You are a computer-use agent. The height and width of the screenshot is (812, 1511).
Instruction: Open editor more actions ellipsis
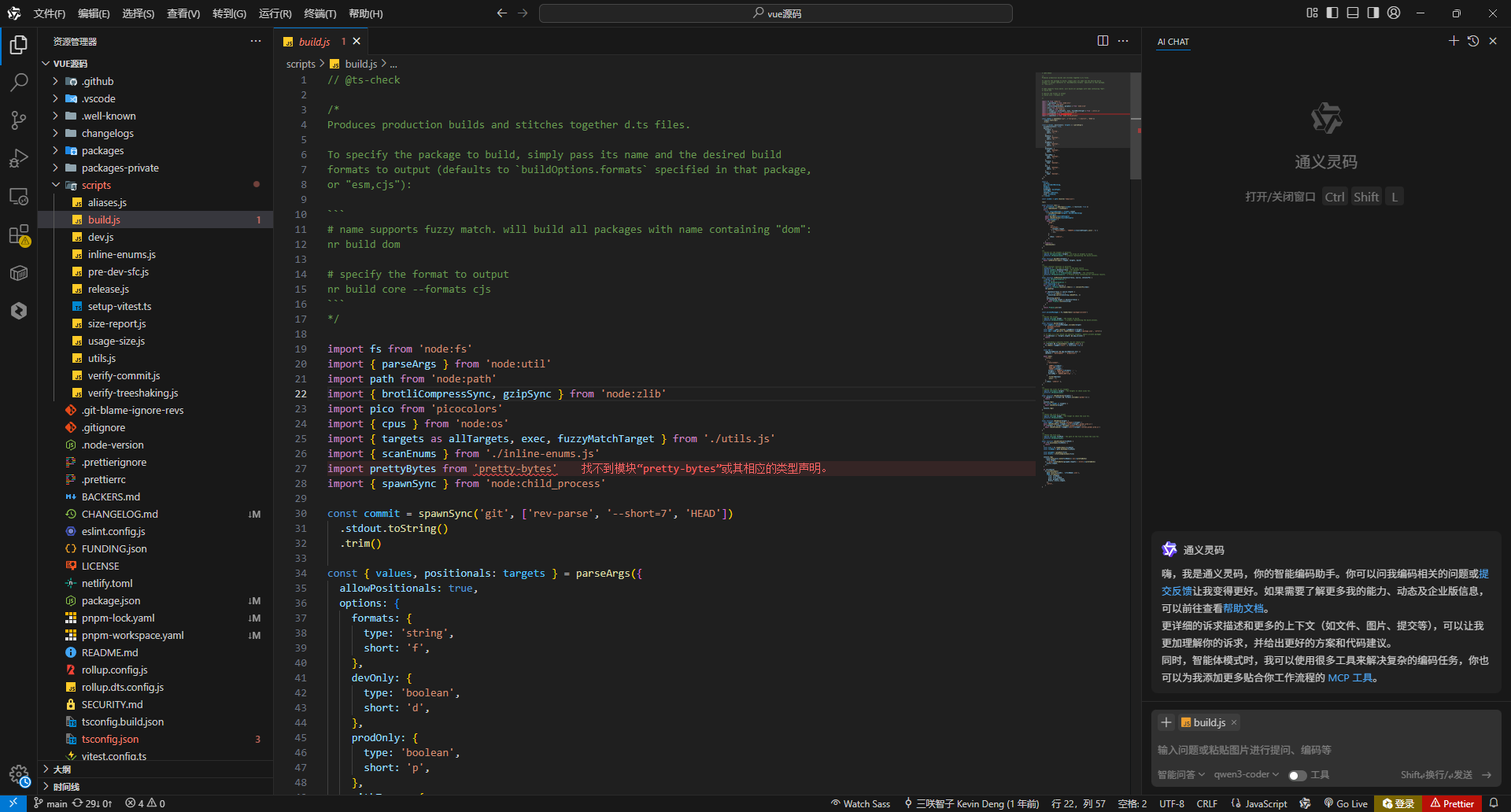click(1123, 41)
